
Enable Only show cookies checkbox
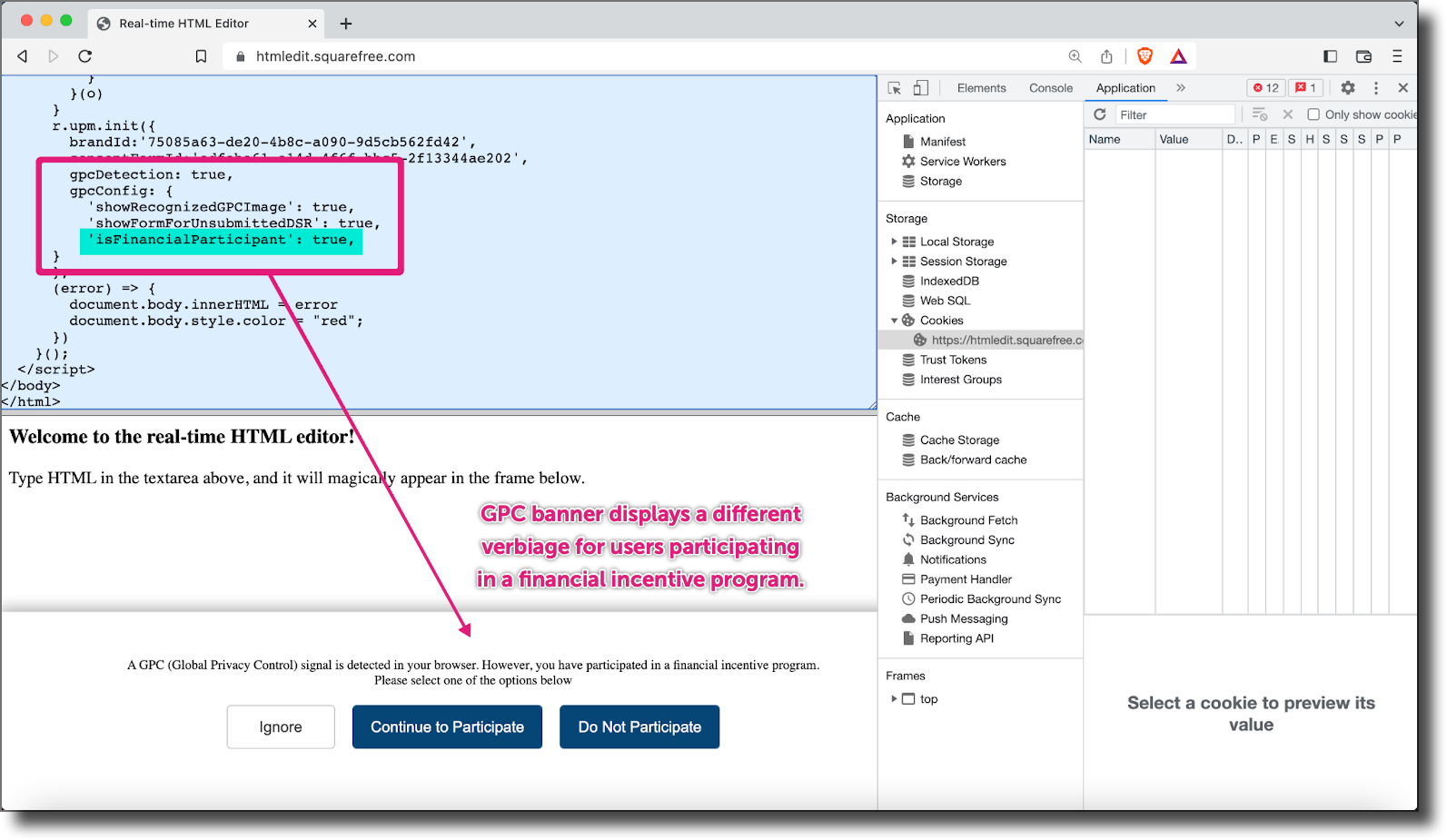(x=1313, y=114)
